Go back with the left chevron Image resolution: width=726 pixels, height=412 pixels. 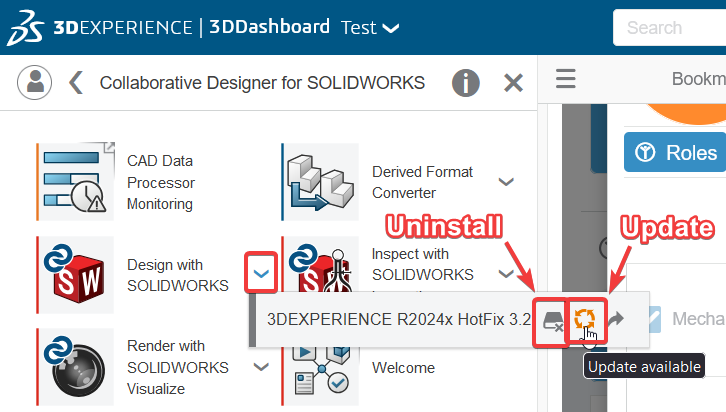(76, 82)
